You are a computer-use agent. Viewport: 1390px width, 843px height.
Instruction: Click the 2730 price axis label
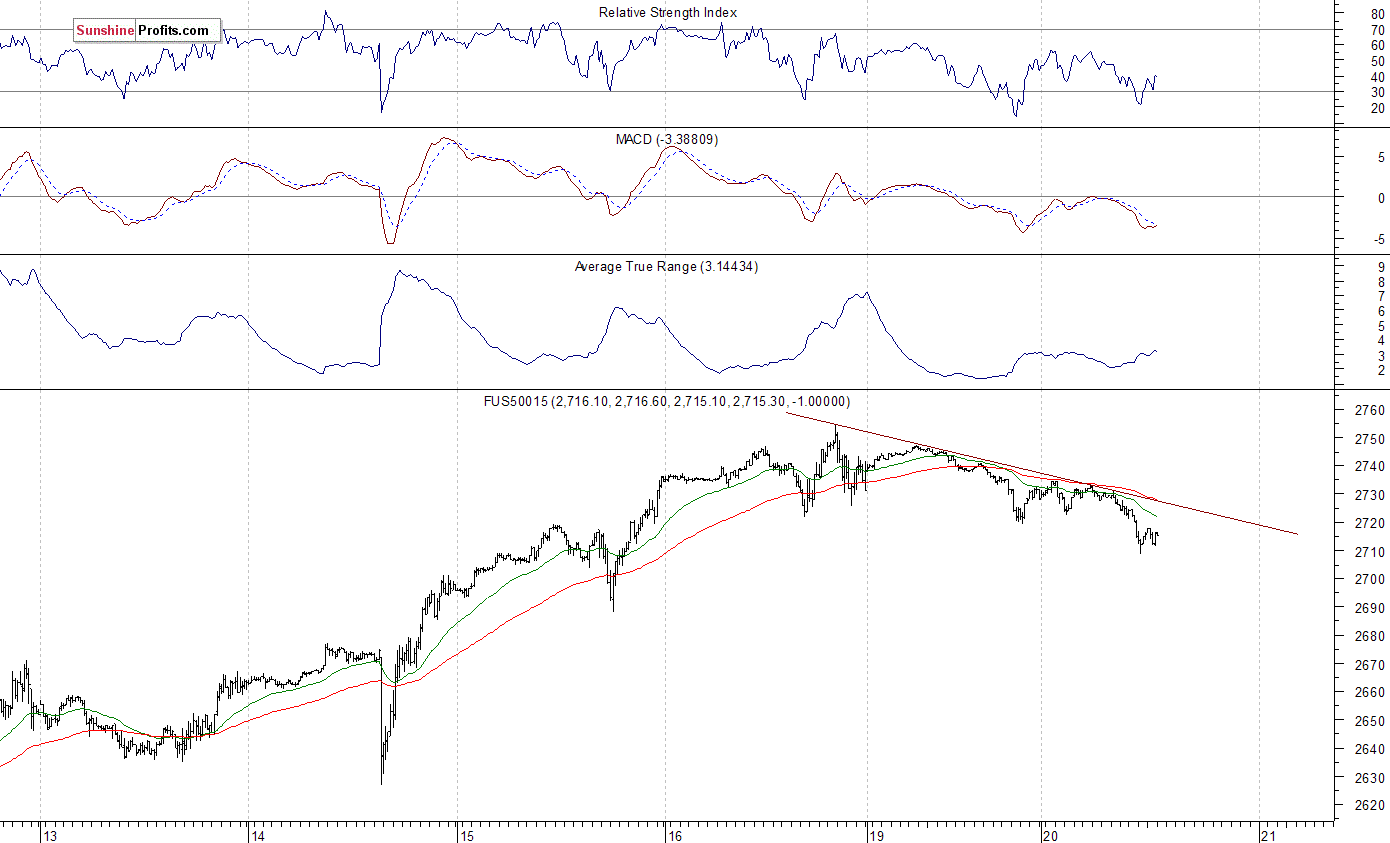[x=1370, y=495]
